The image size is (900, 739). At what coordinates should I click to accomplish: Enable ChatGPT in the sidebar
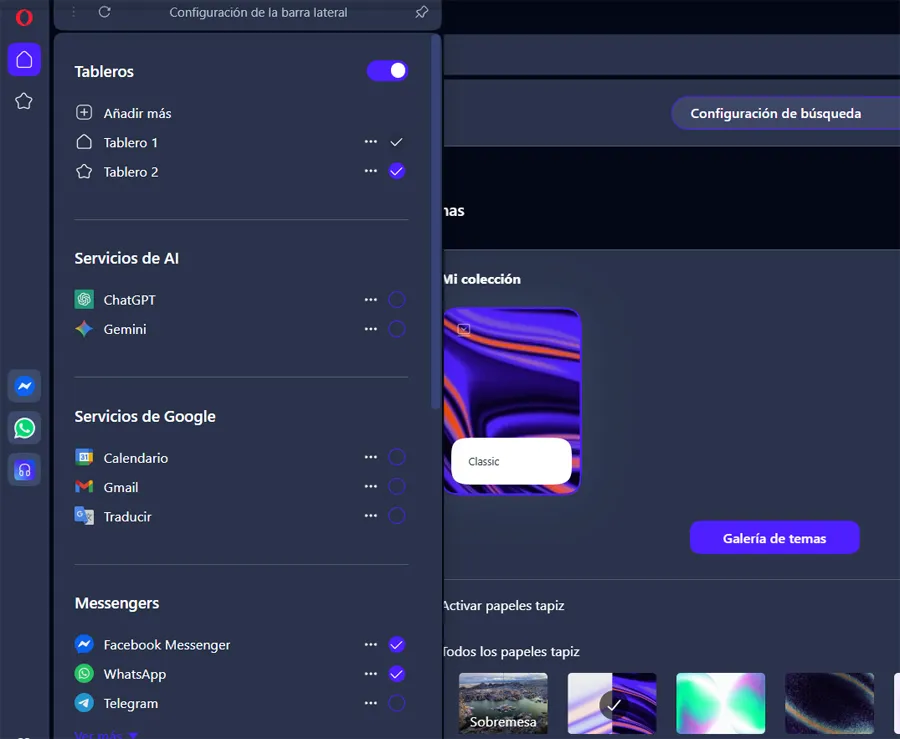click(397, 300)
